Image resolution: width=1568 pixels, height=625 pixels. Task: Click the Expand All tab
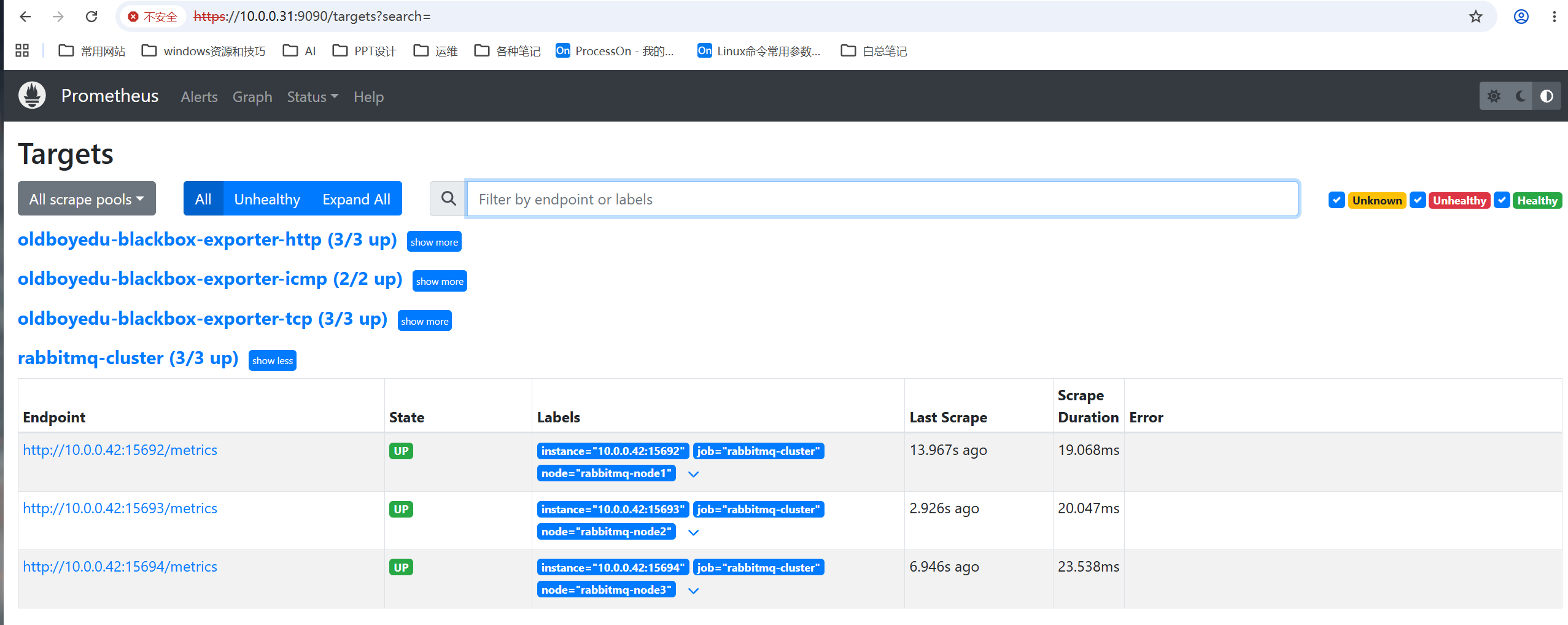[x=357, y=198]
